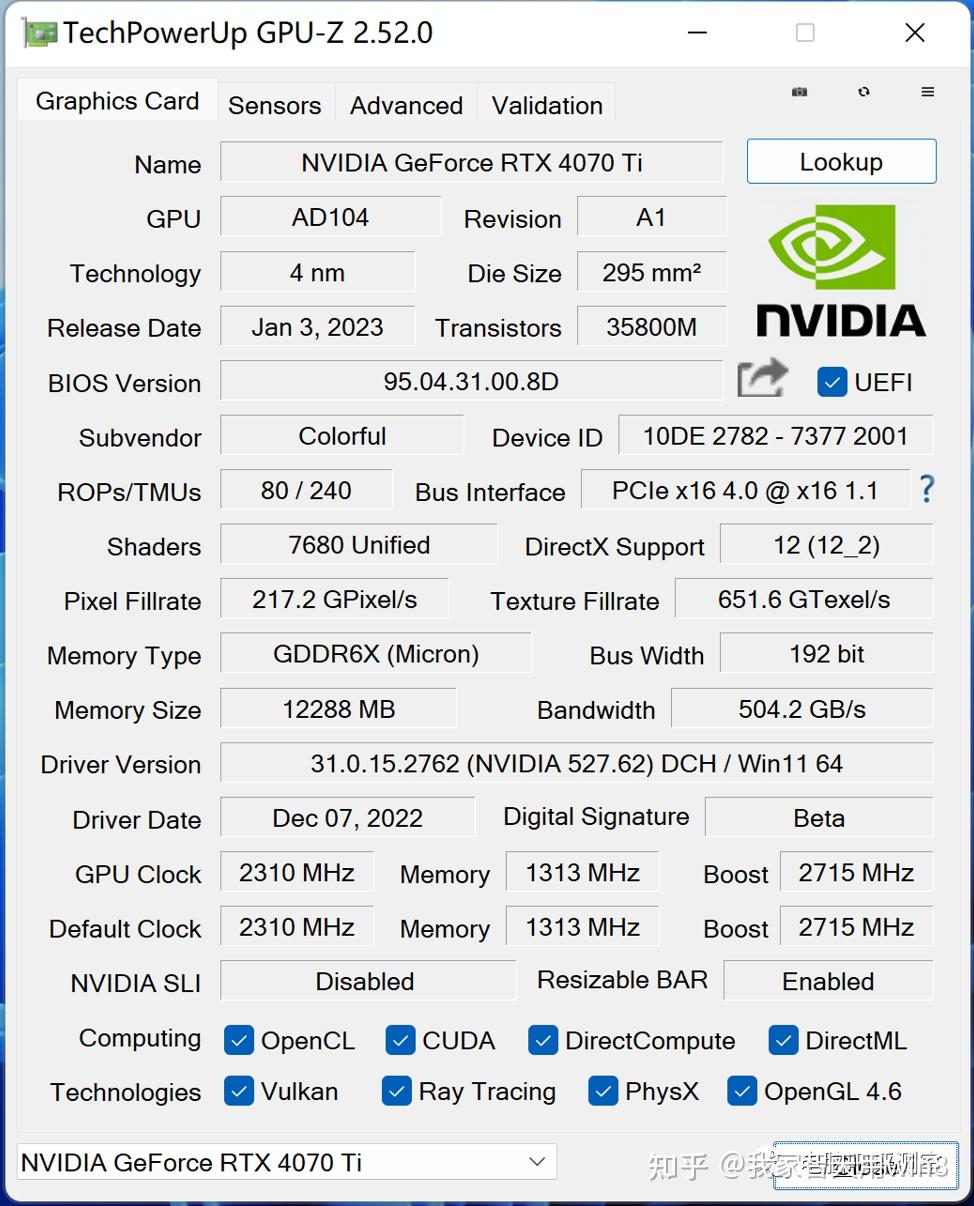Disable the Vulkan checkbox
Screen dimensions: 974x1206
(239, 1092)
